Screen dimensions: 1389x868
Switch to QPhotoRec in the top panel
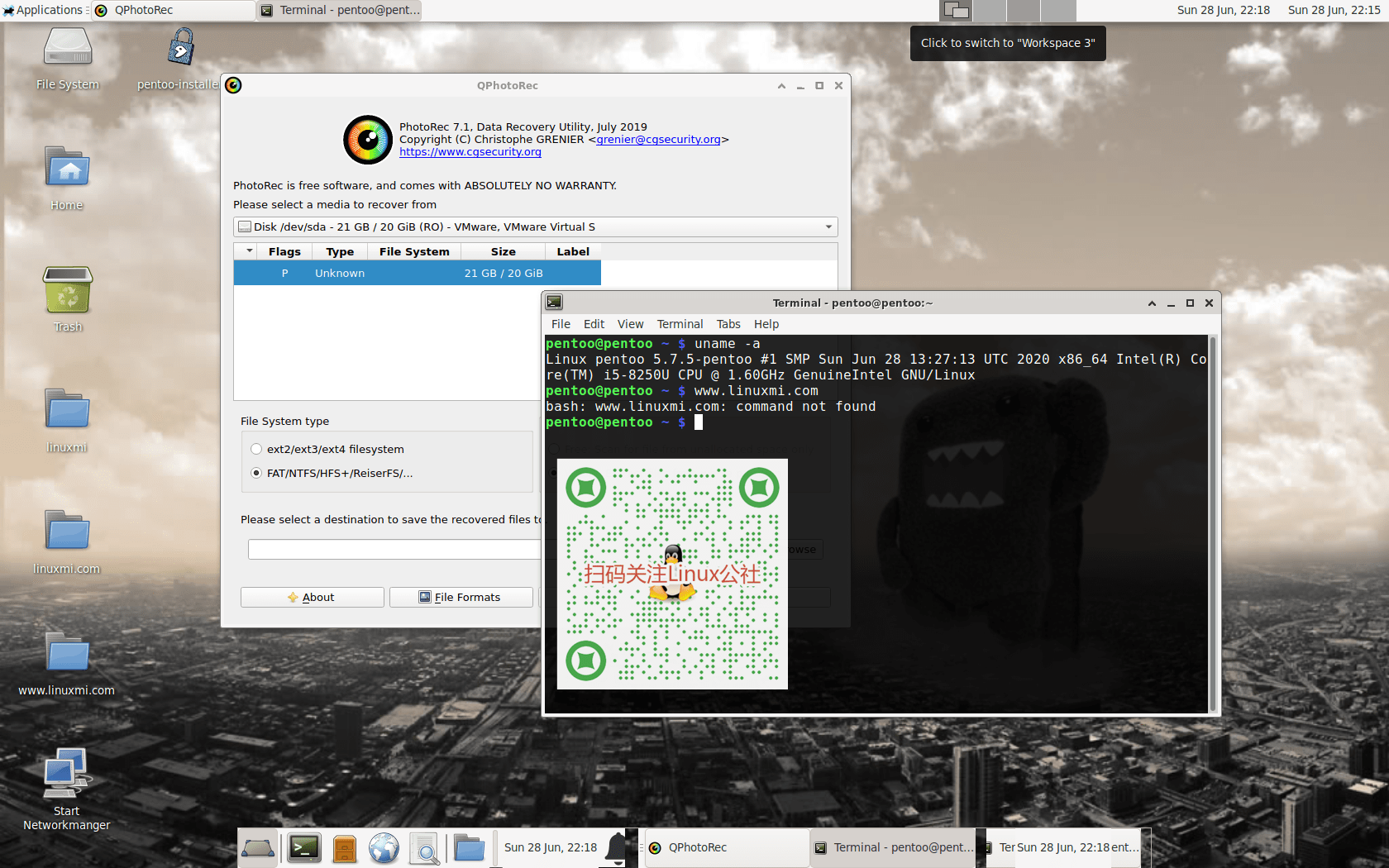click(x=173, y=10)
